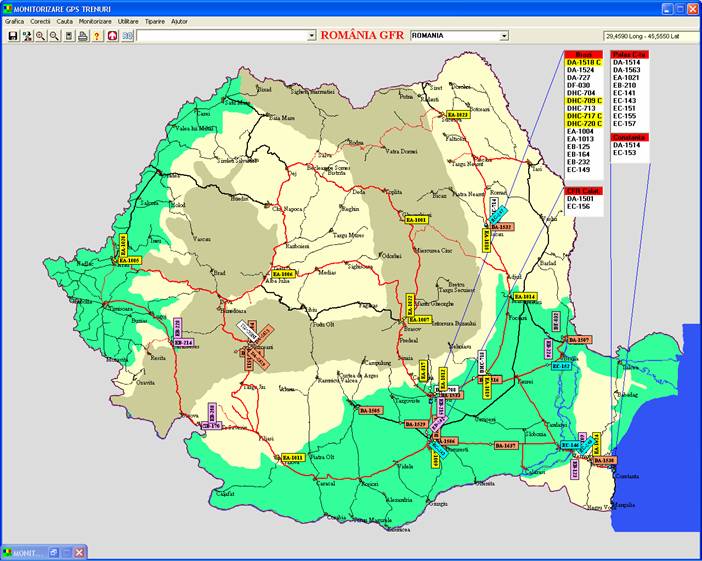702x561 pixels.
Task: Click the zoom in magnifier icon
Action: point(40,35)
